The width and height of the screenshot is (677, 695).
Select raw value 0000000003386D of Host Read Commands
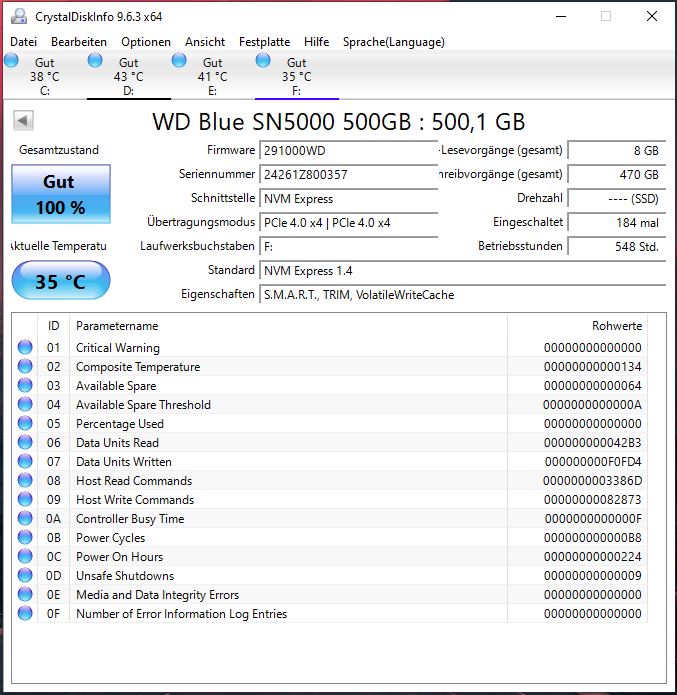click(x=592, y=480)
